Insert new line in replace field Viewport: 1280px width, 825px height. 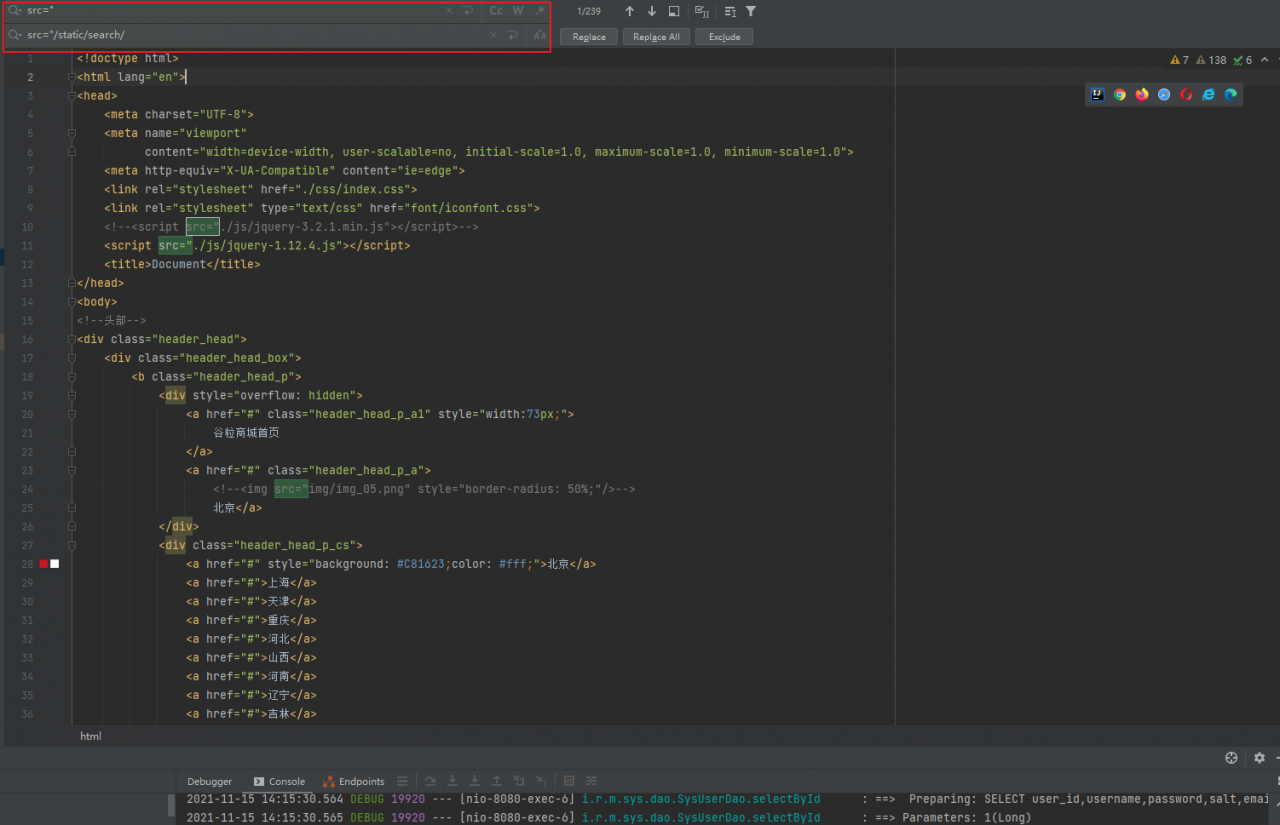point(512,35)
